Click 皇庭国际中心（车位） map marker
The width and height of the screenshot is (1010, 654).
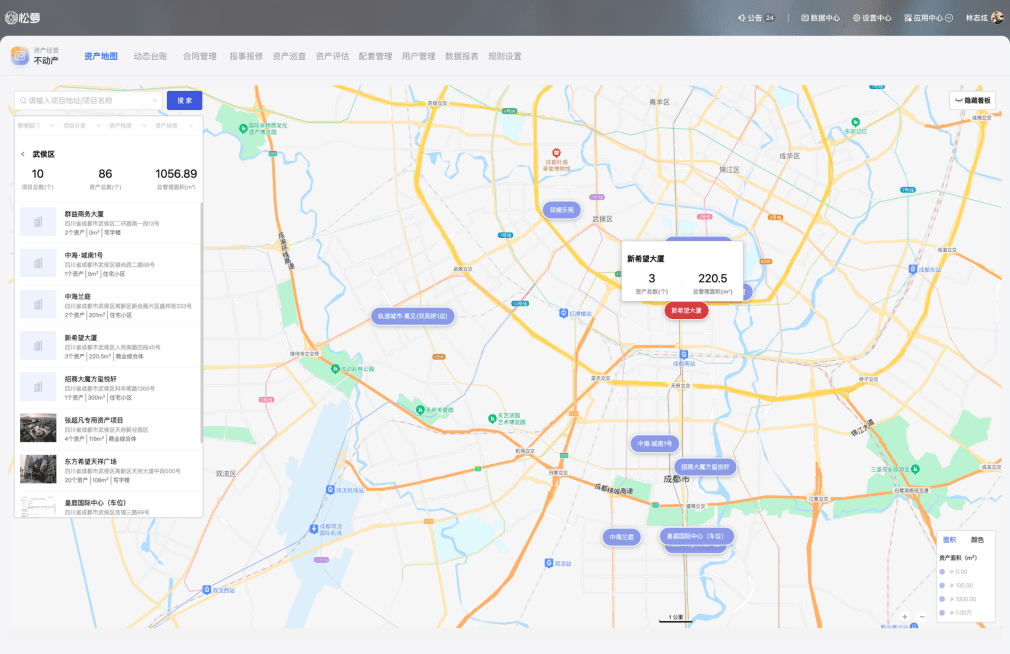(695, 536)
